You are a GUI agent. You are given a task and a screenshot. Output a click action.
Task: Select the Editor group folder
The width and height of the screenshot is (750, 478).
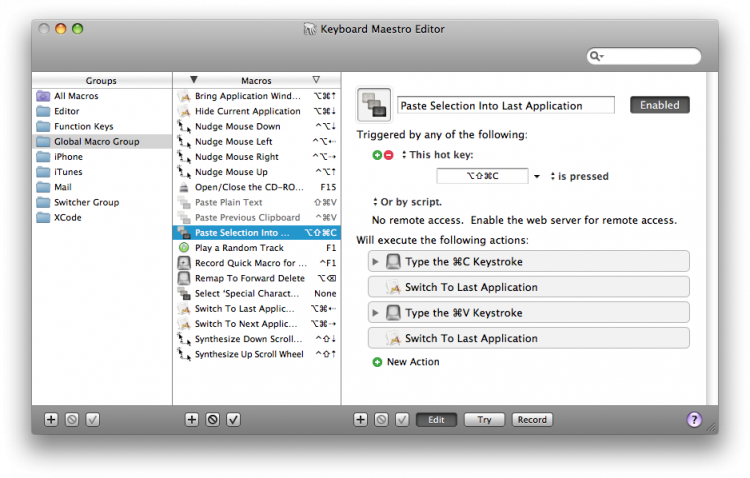pyautogui.click(x=102, y=111)
